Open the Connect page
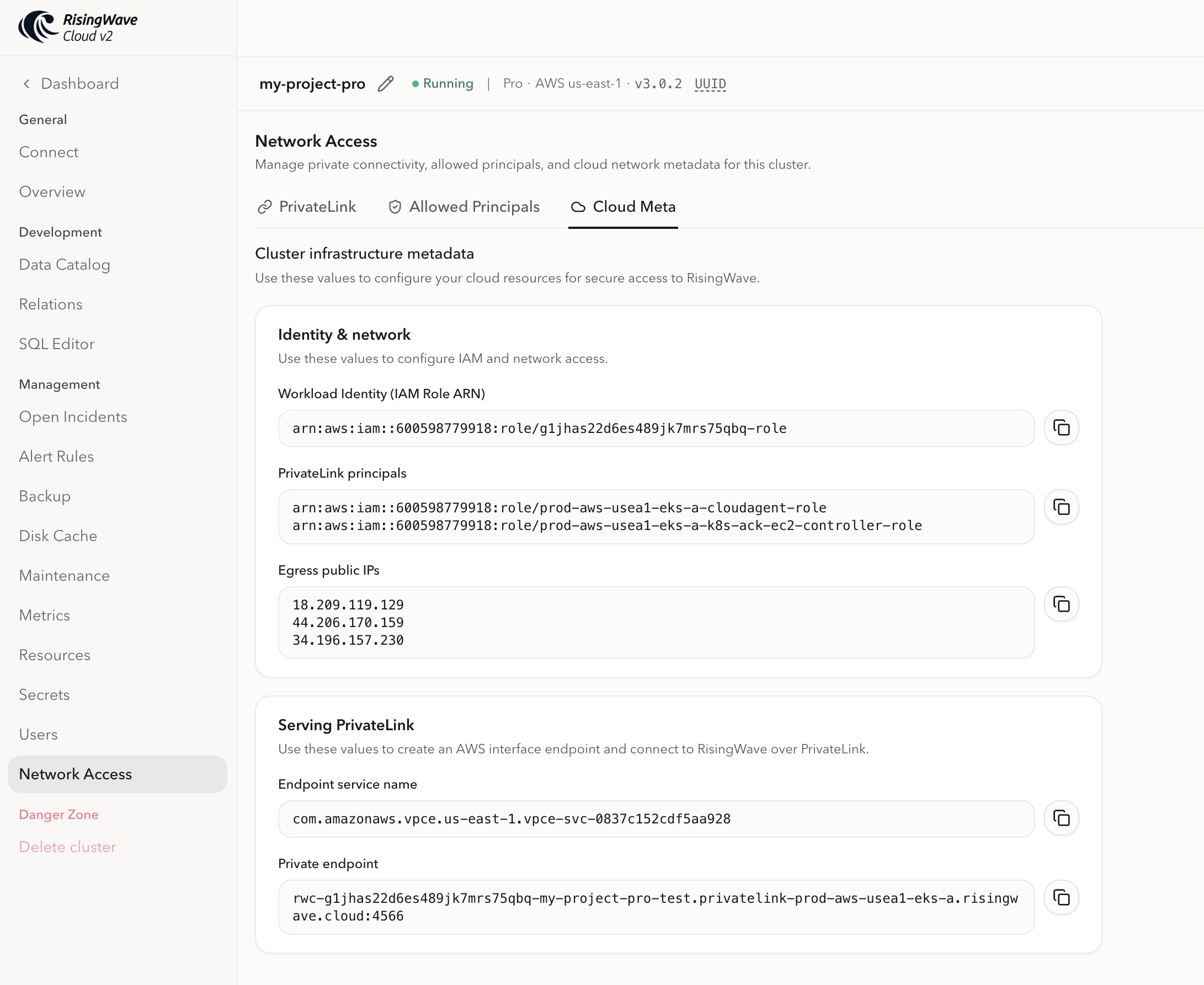Image resolution: width=1204 pixels, height=985 pixels. [49, 152]
